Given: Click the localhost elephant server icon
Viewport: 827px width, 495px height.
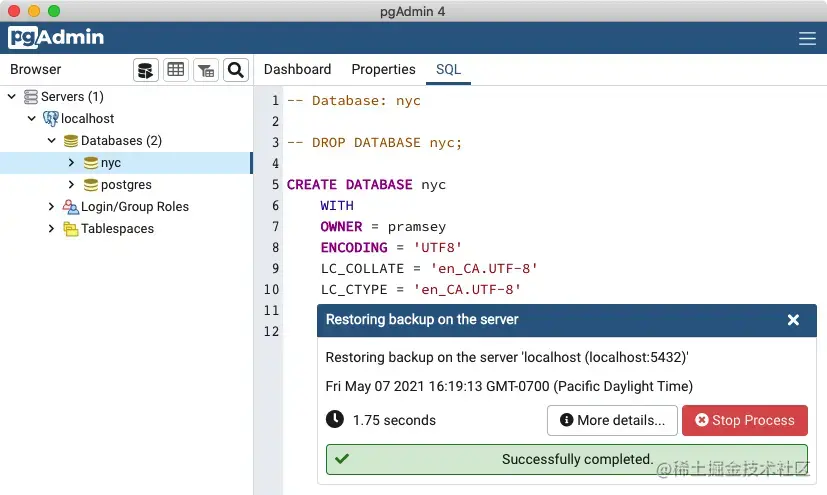Looking at the screenshot, I should coord(51,119).
